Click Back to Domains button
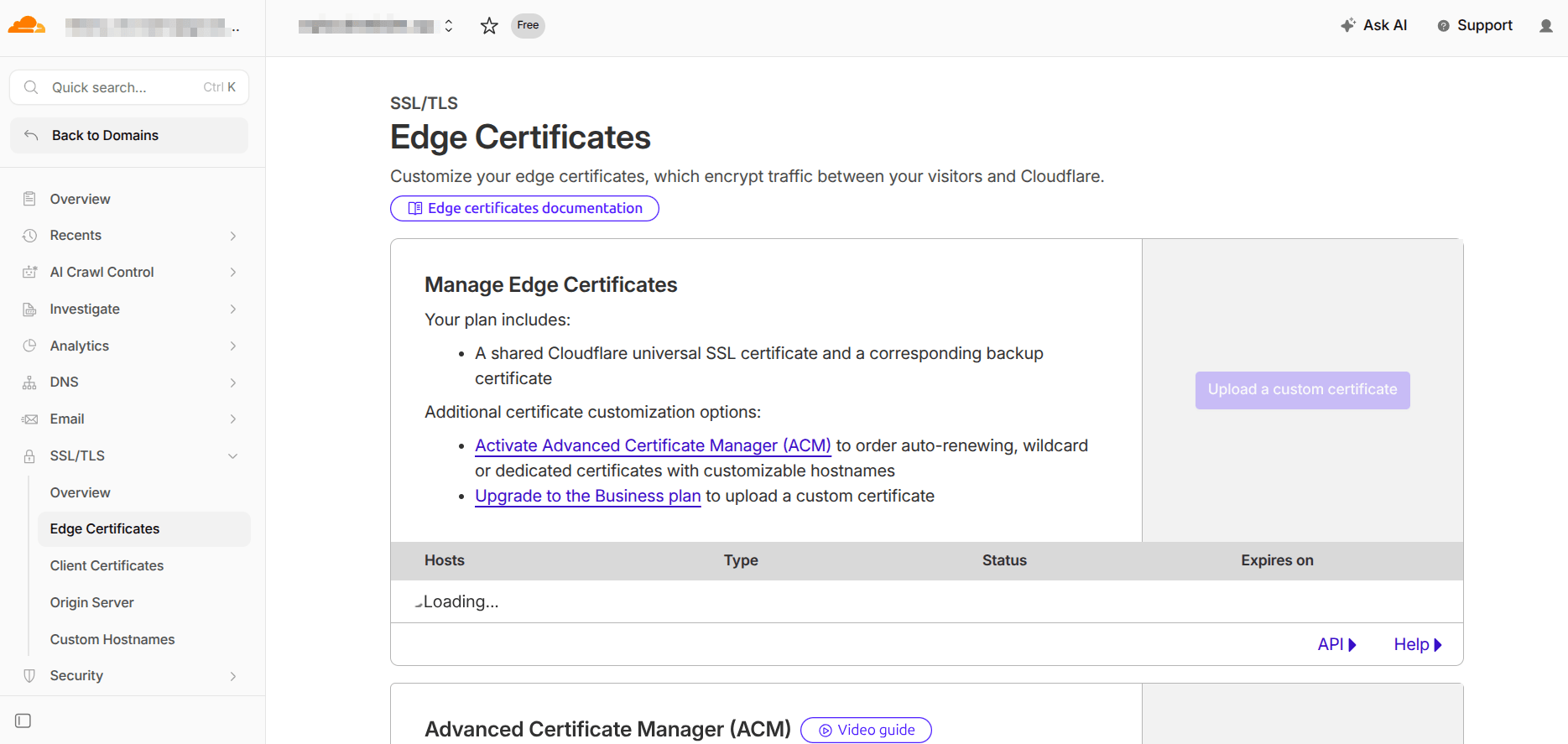The height and width of the screenshot is (744, 1568). [129, 135]
